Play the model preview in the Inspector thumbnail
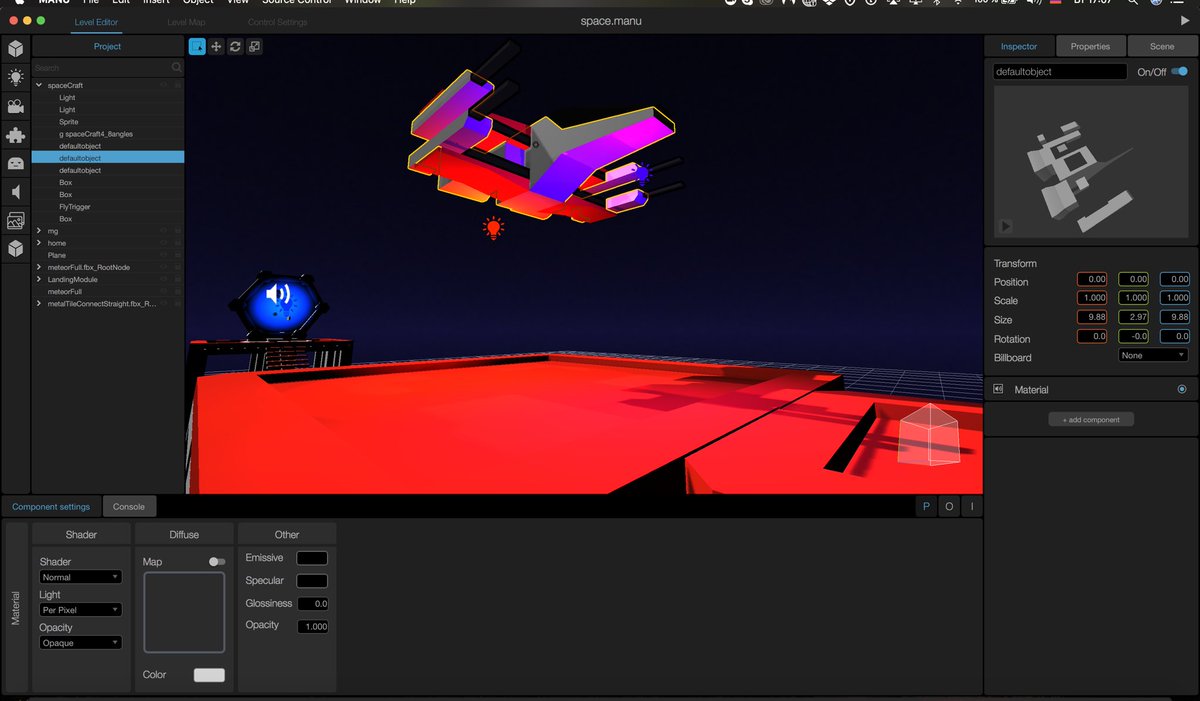1200x701 pixels. [1006, 226]
